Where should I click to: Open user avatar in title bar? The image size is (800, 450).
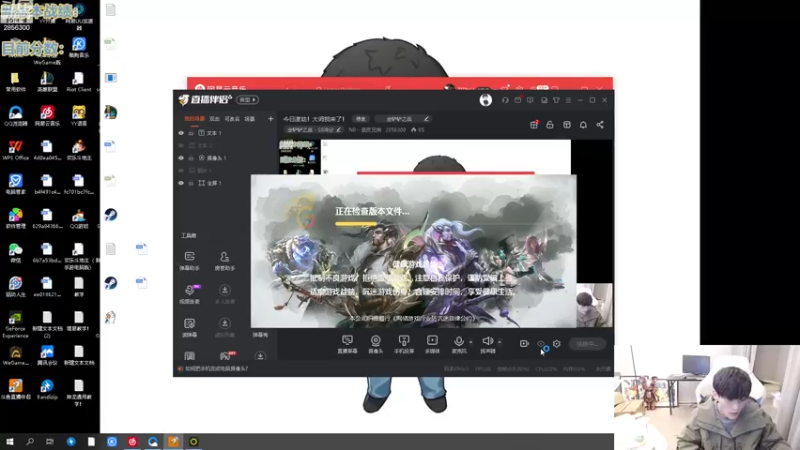tap(486, 100)
